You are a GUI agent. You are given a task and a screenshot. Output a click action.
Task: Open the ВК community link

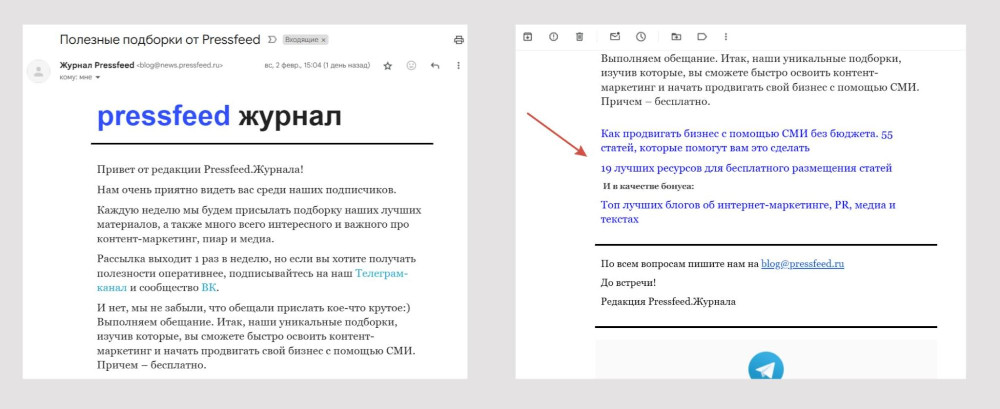209,287
